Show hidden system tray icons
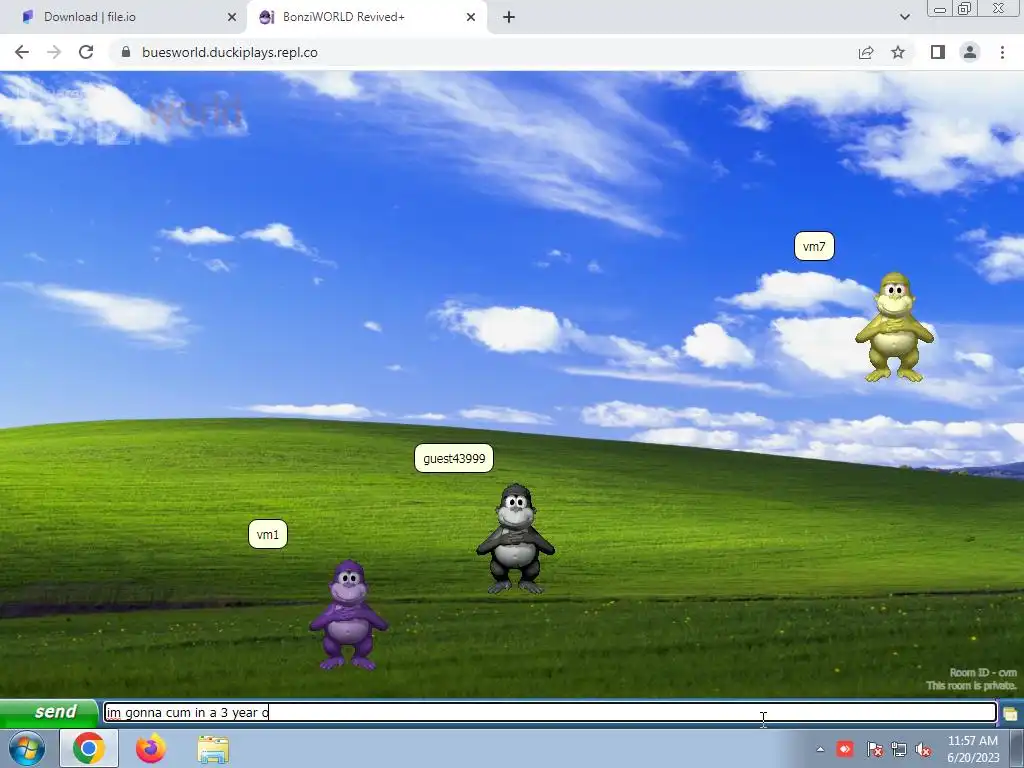The width and height of the screenshot is (1024, 768). click(x=820, y=749)
